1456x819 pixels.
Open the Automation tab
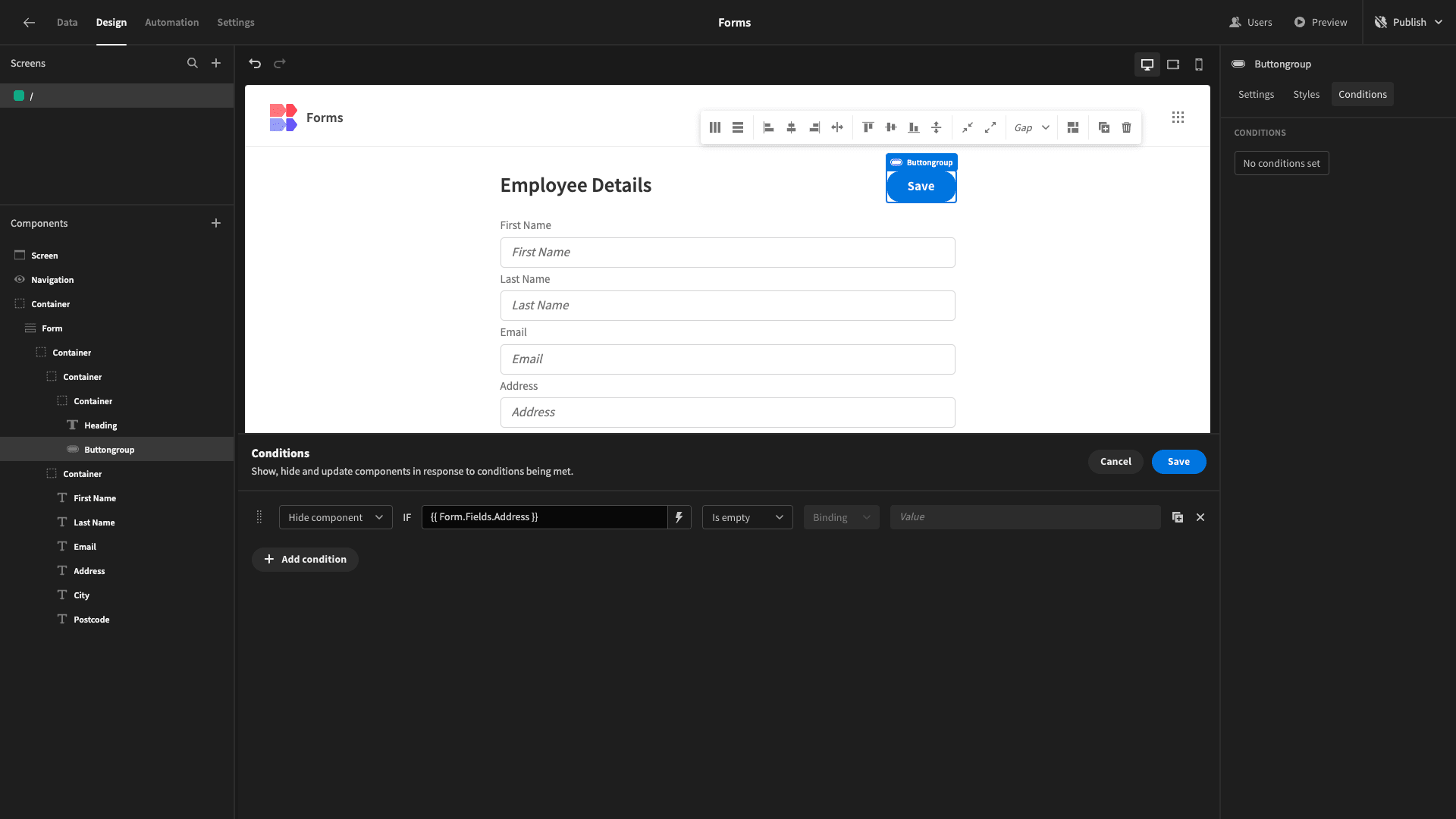172,23
